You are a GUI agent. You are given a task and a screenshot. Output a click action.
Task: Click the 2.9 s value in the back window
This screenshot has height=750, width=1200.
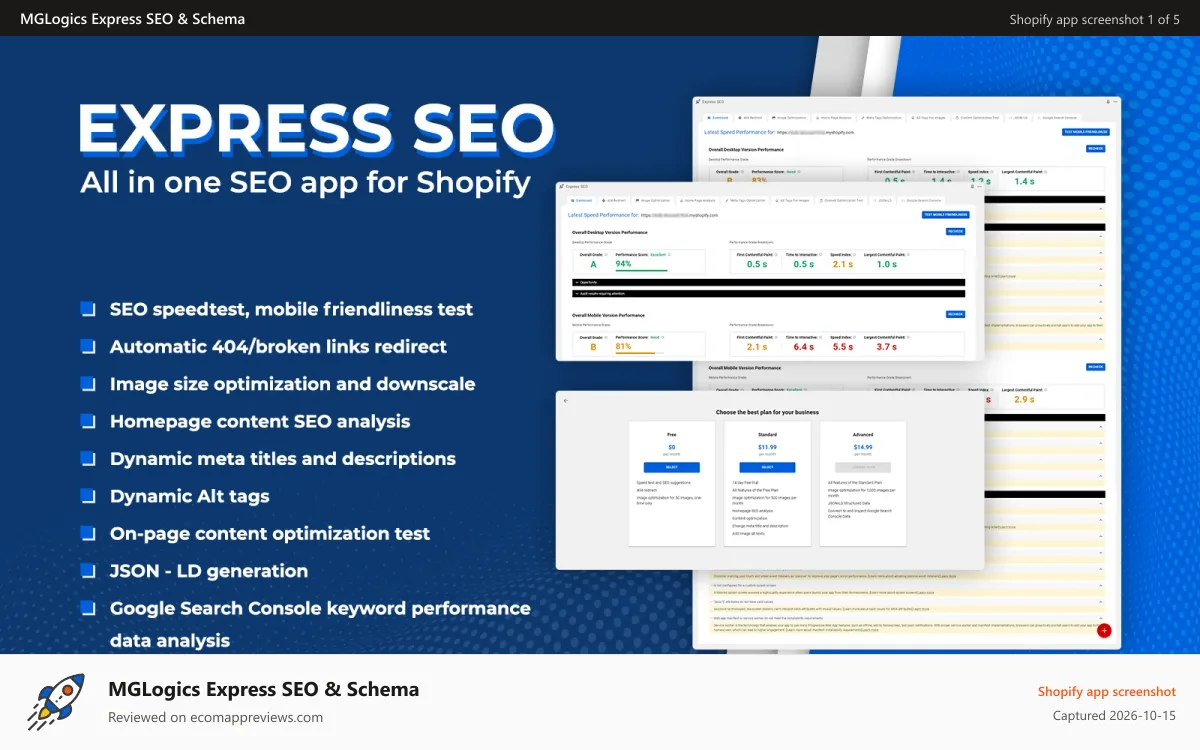(1024, 399)
